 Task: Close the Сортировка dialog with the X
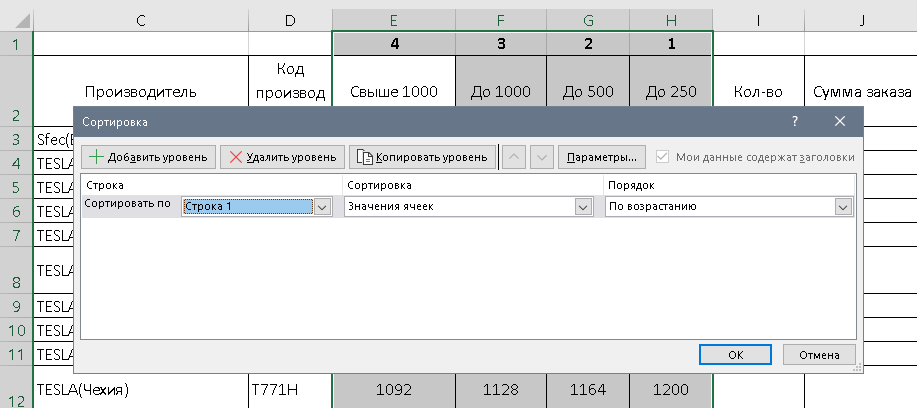coord(840,122)
